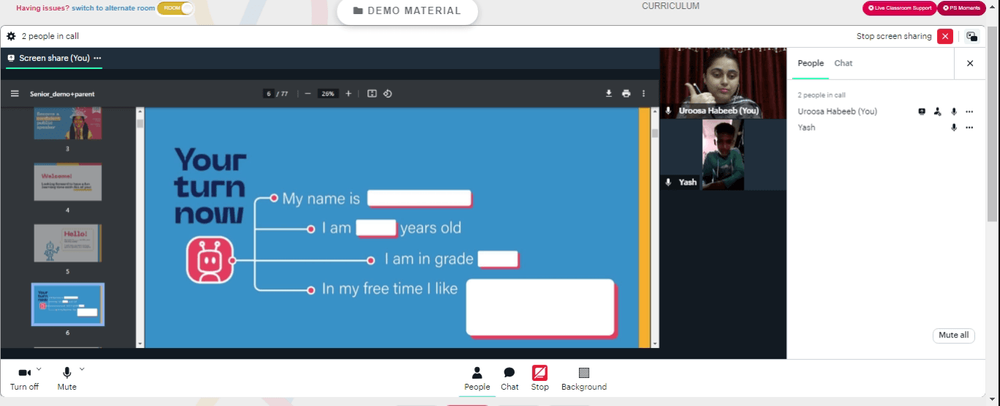Viewport: 1000px width, 406px height.
Task: Toggle PDF sidebar hamburger menu
Action: [x=15, y=94]
